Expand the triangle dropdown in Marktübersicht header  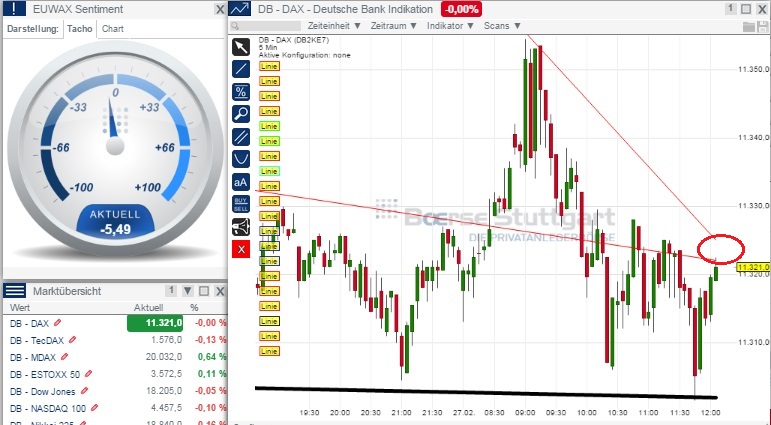pos(187,291)
